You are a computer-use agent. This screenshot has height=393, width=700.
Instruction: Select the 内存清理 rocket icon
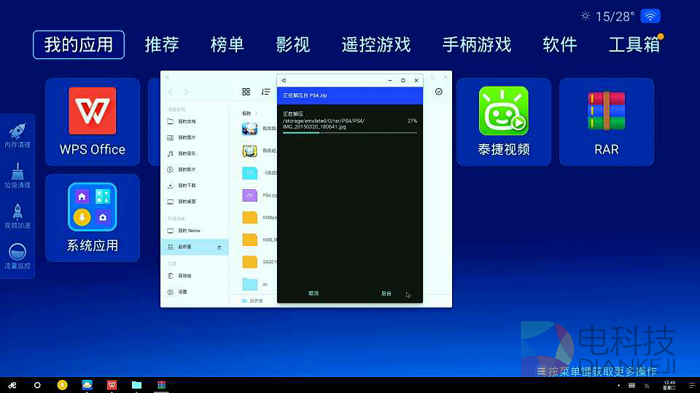(17, 135)
